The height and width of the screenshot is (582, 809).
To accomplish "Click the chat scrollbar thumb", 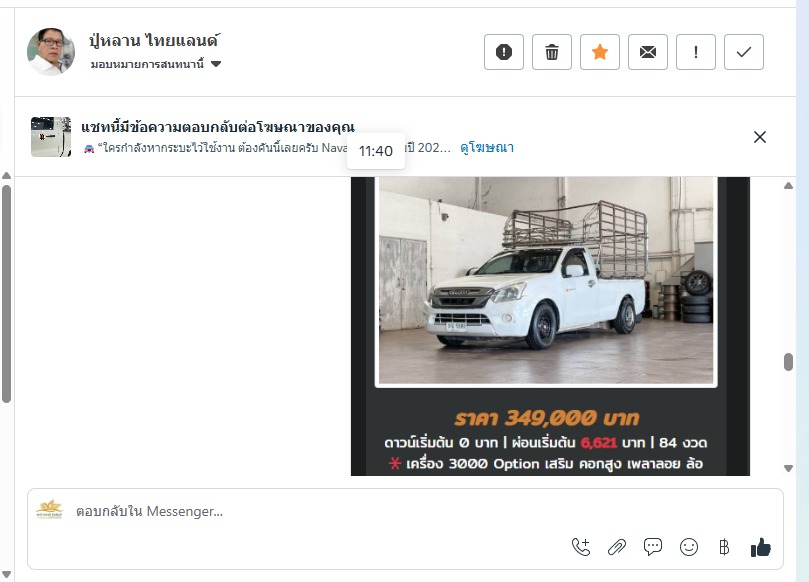I will point(788,362).
